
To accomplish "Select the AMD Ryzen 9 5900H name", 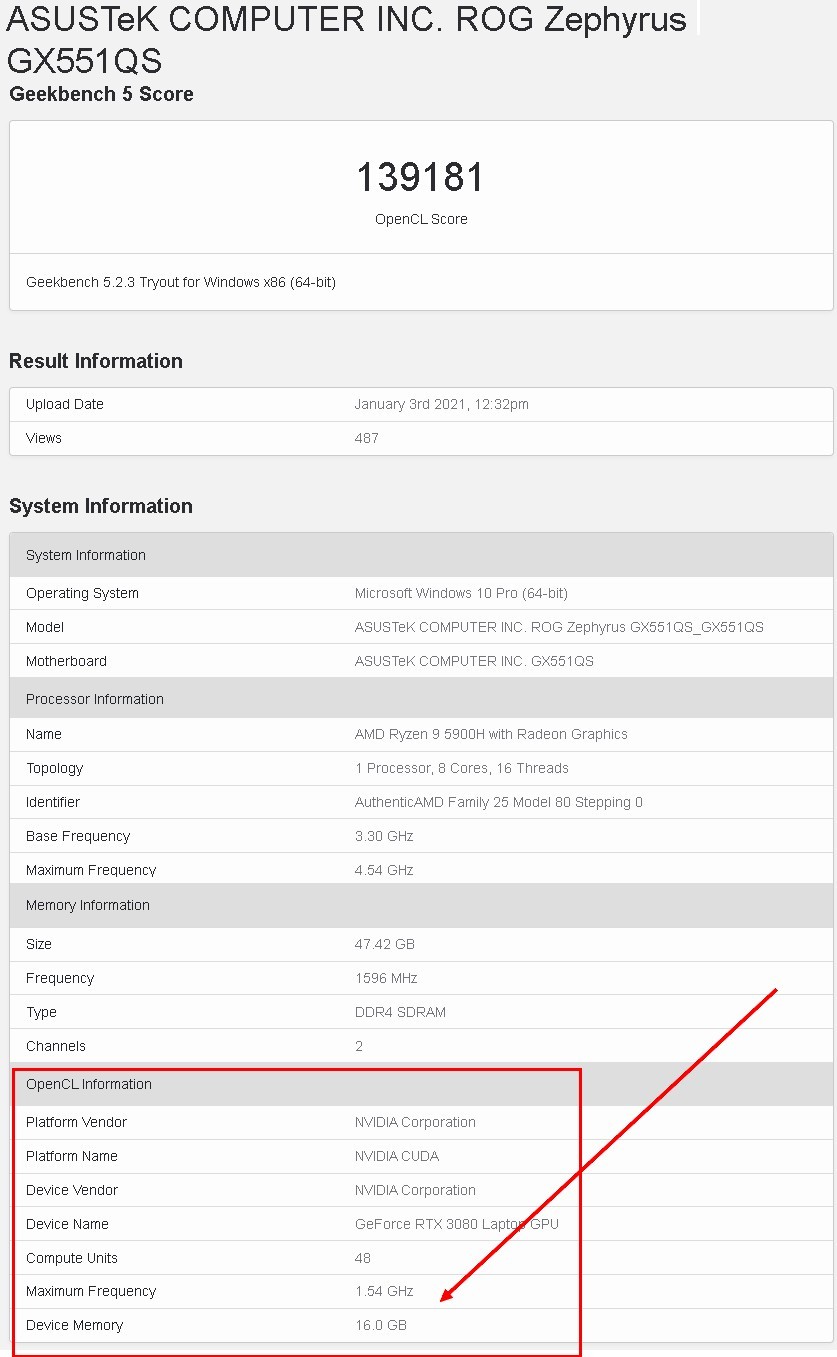I will [491, 734].
